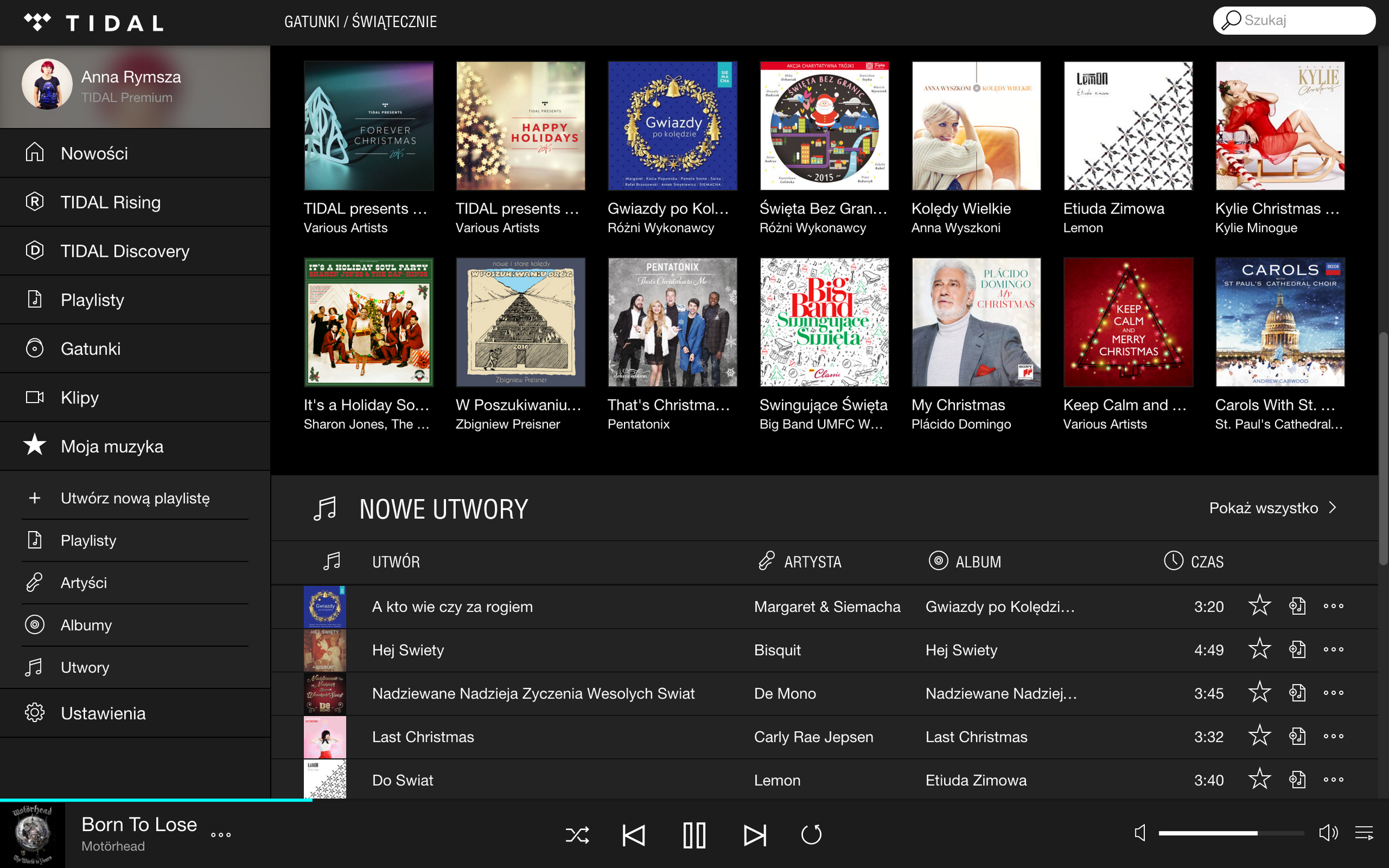Open TIDAL Discovery section
The width and height of the screenshot is (1389, 868).
click(x=135, y=251)
